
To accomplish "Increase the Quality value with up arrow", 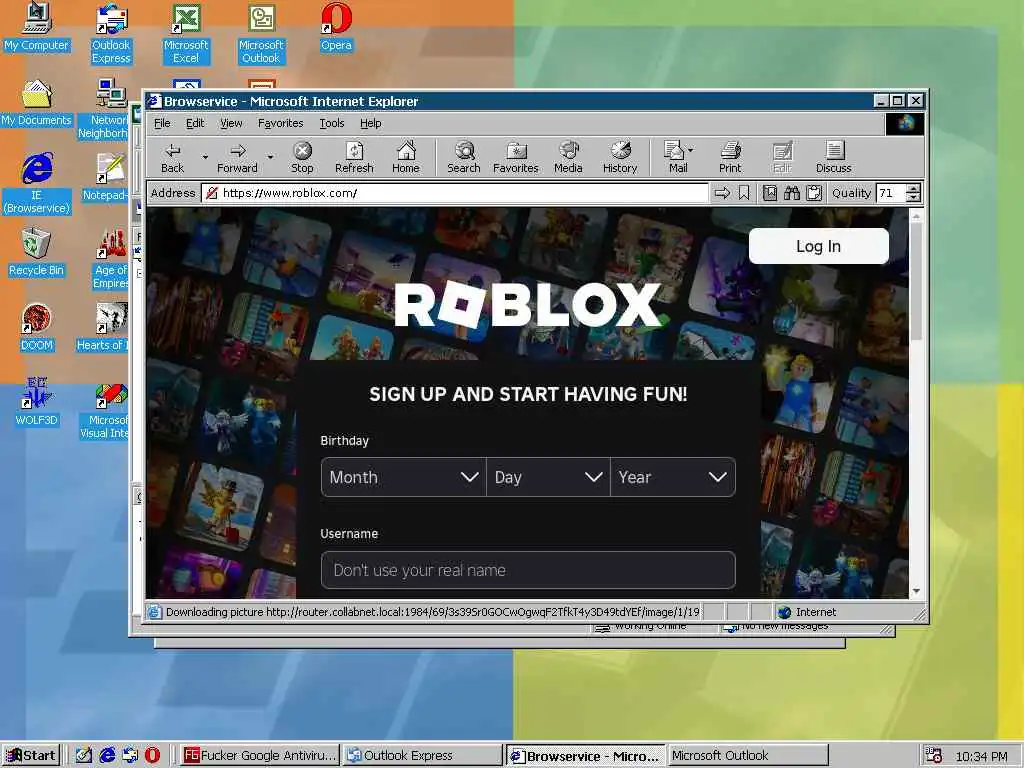I will coord(914,189).
